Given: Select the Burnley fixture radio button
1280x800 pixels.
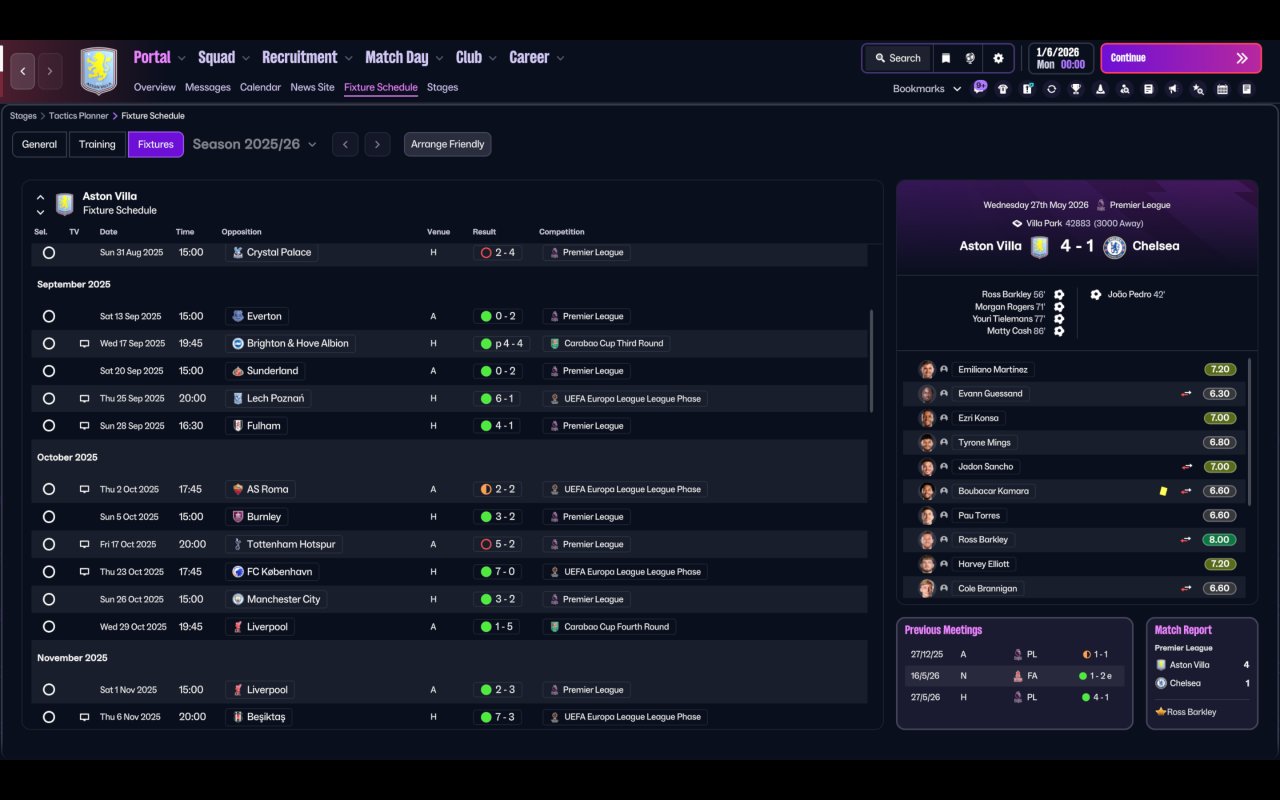Looking at the screenshot, I should coord(48,517).
